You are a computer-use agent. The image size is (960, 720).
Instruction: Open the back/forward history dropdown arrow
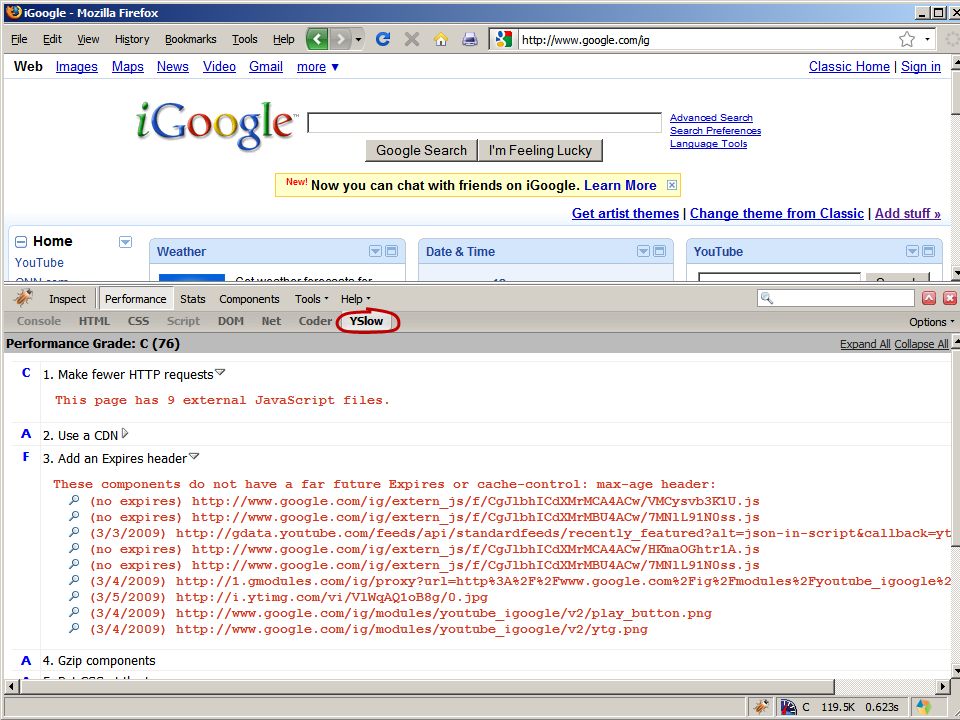tap(358, 39)
